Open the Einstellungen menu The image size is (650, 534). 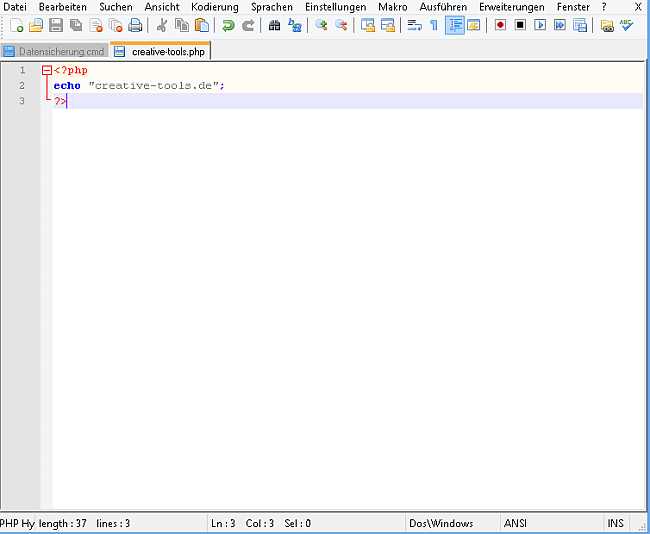coord(335,7)
